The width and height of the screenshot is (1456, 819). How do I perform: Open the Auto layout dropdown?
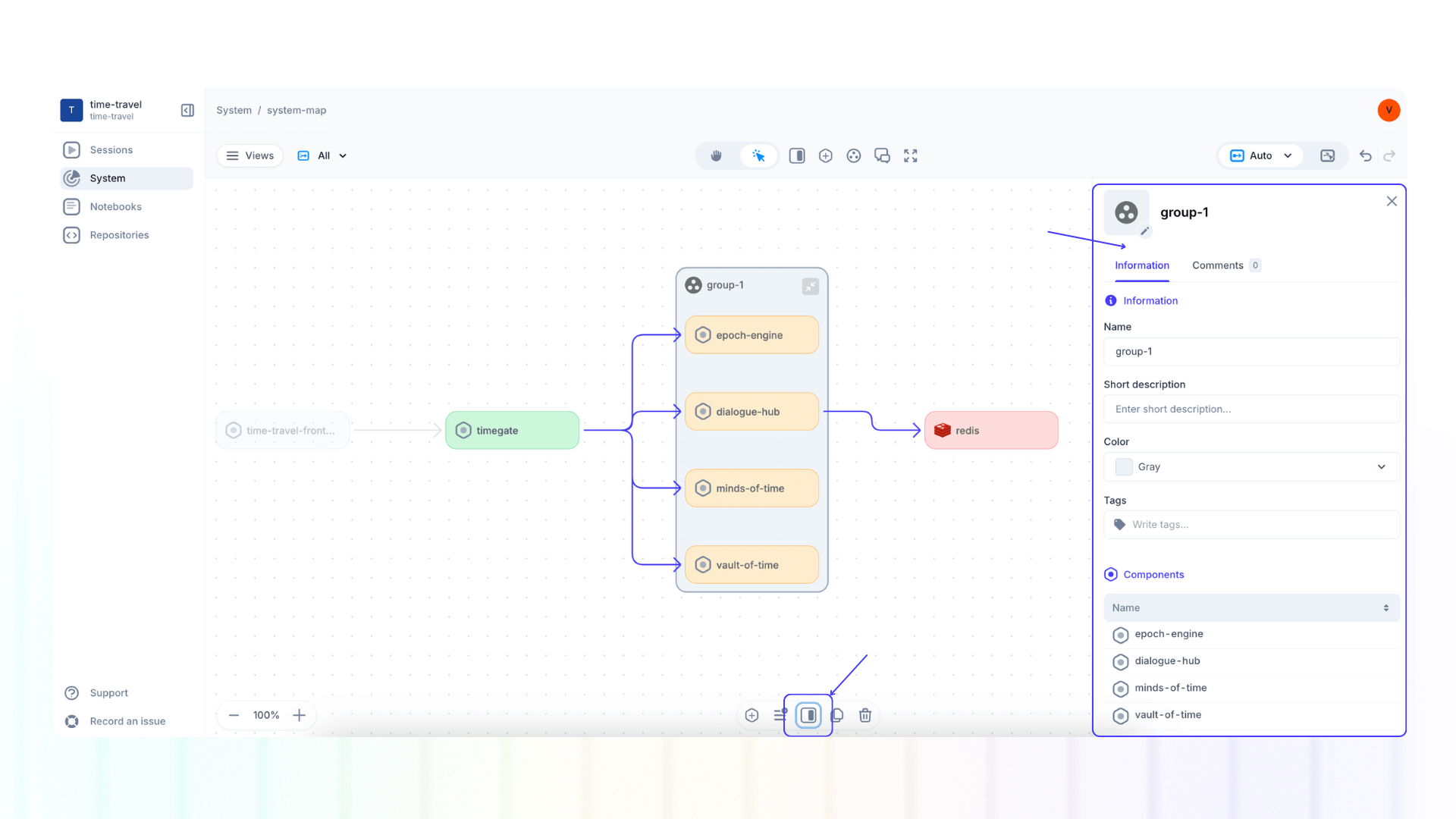[1260, 155]
